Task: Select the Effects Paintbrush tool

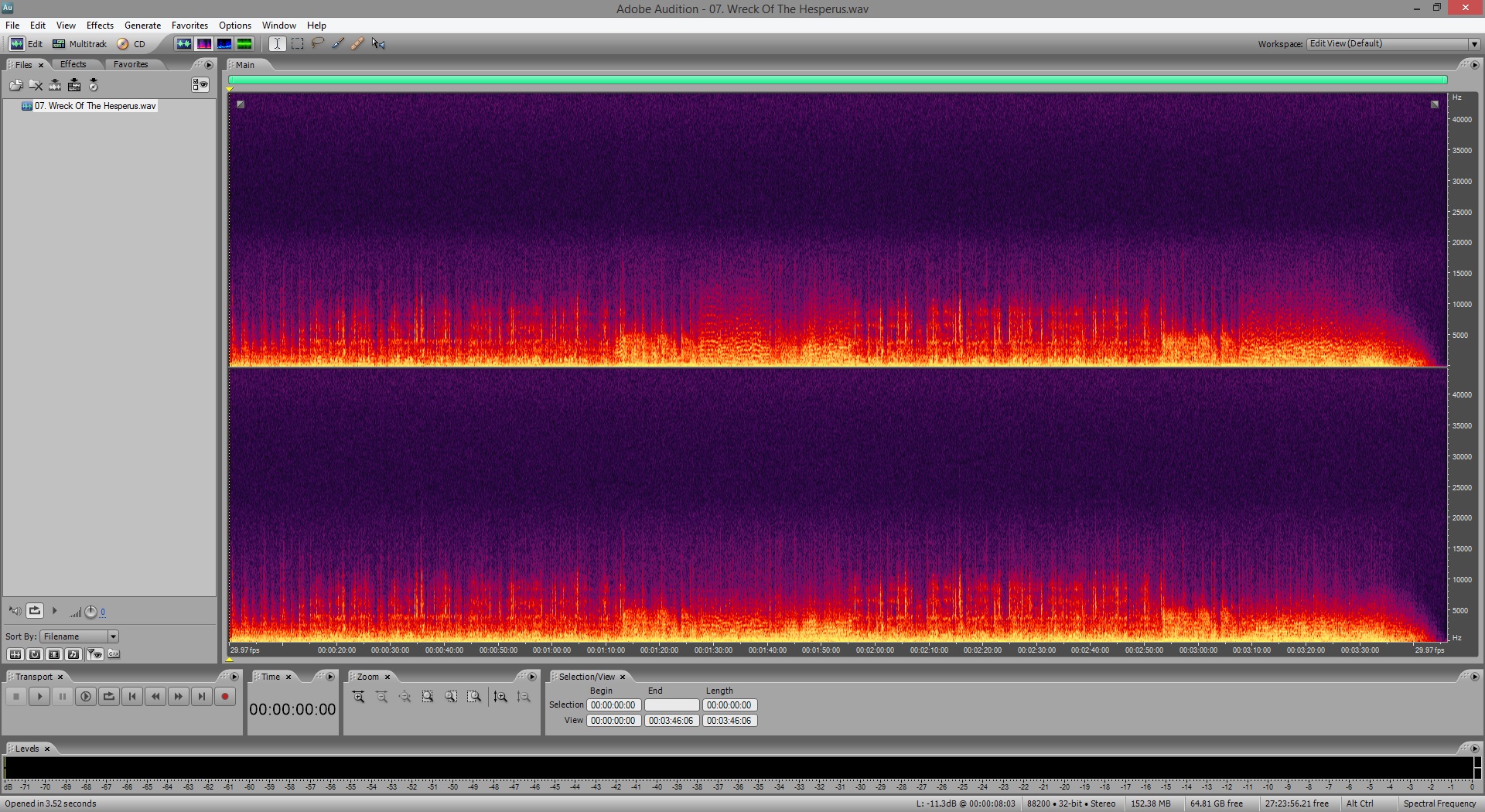Action: pyautogui.click(x=337, y=44)
